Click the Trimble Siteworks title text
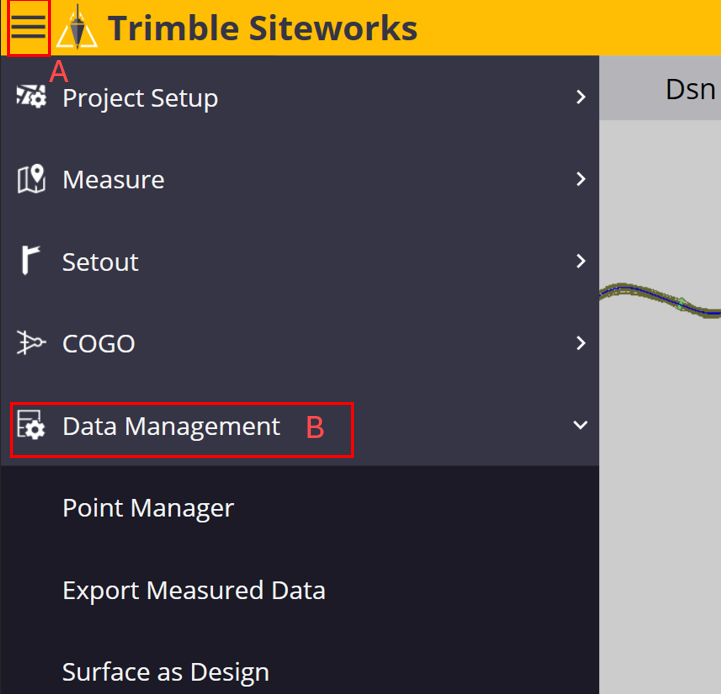 coord(263,28)
